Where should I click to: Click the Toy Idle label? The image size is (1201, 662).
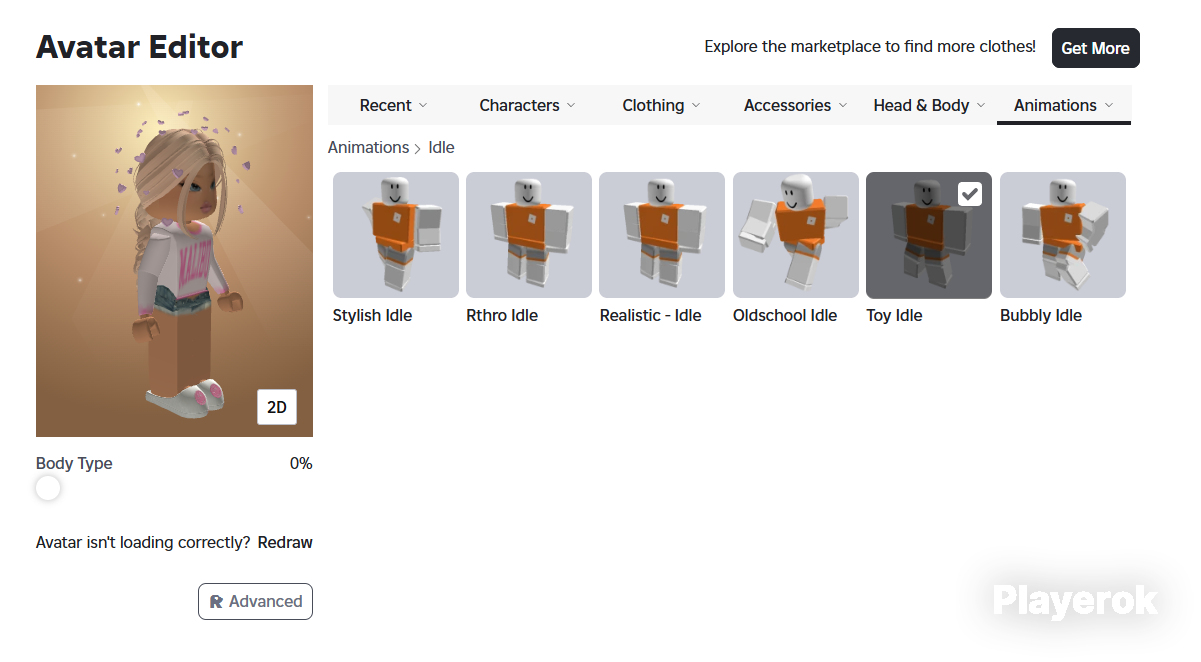pos(894,315)
